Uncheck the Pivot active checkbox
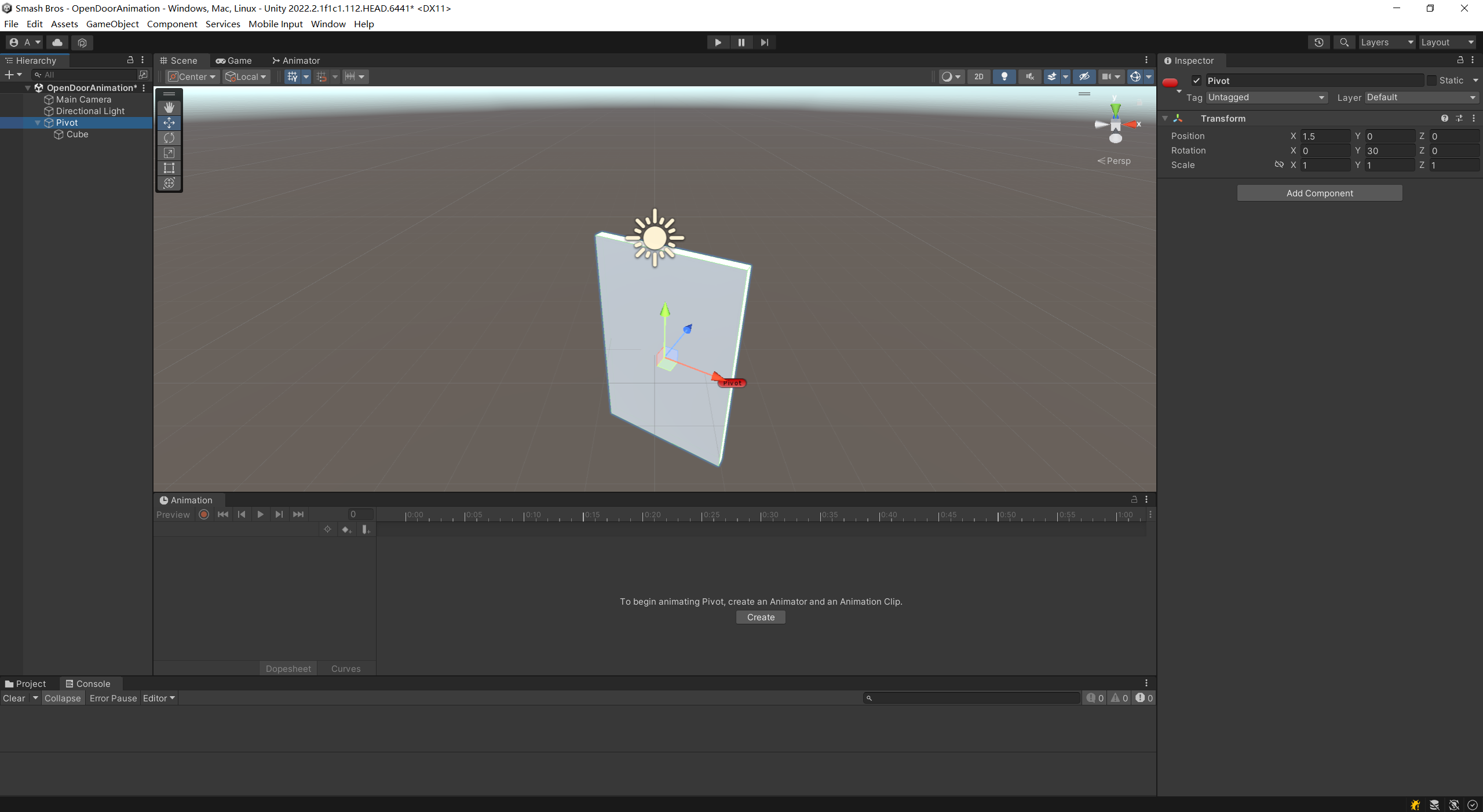This screenshot has width=1483, height=812. (x=1196, y=81)
